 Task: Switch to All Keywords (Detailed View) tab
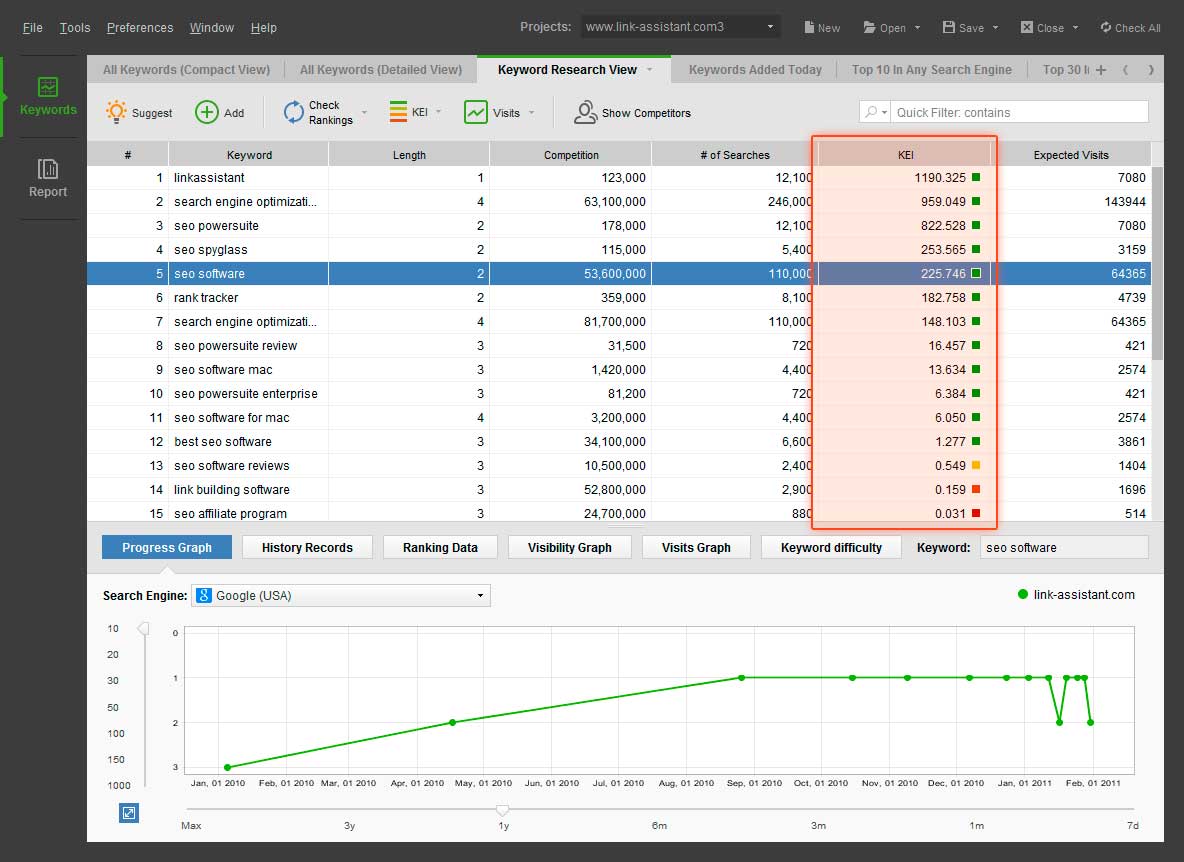(x=380, y=70)
